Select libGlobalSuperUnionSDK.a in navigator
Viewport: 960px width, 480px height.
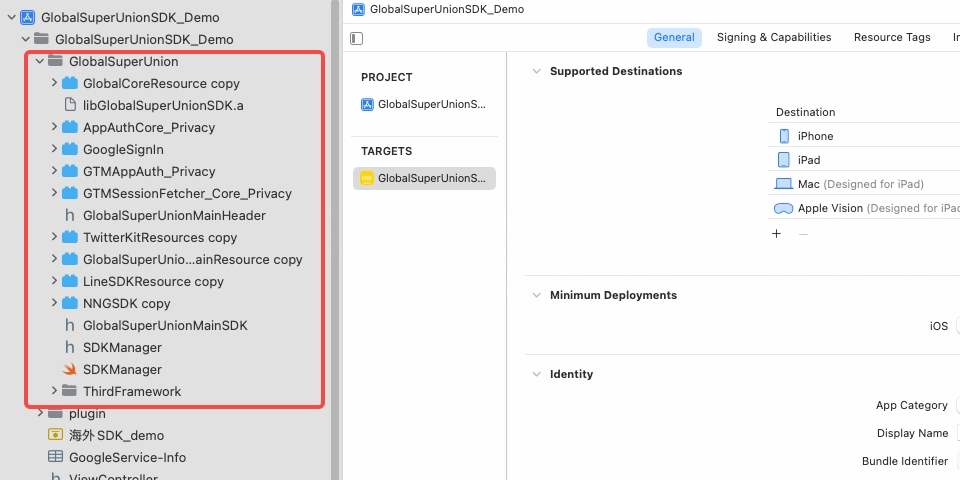[163, 105]
